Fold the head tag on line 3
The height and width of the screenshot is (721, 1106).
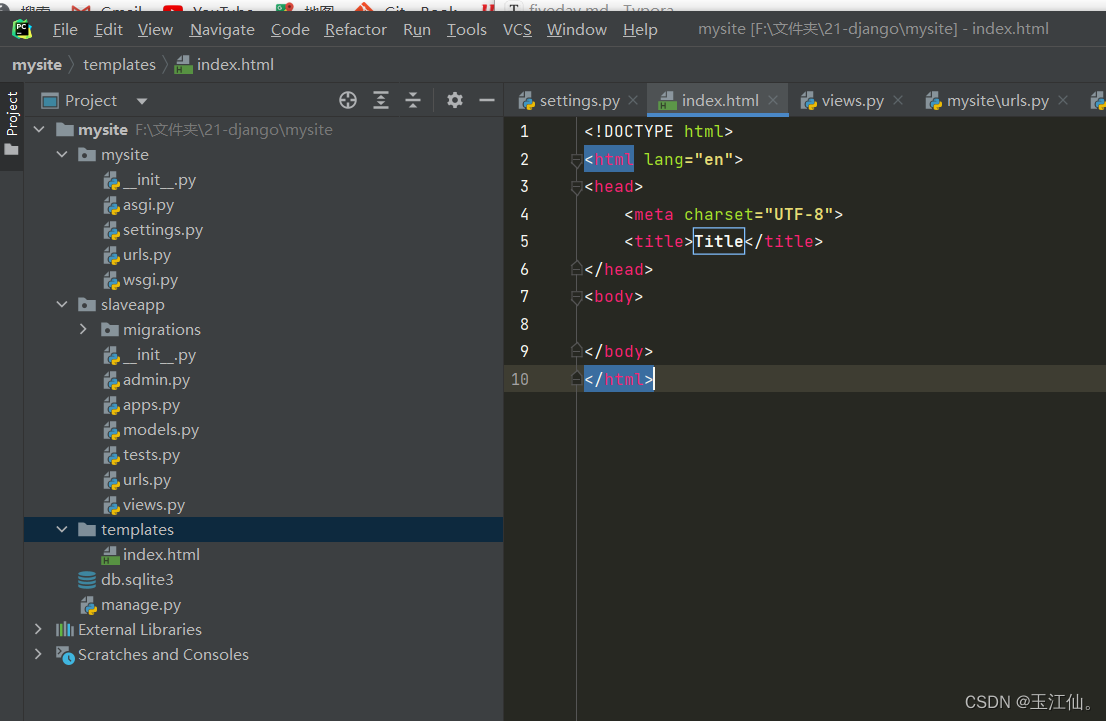tap(576, 187)
